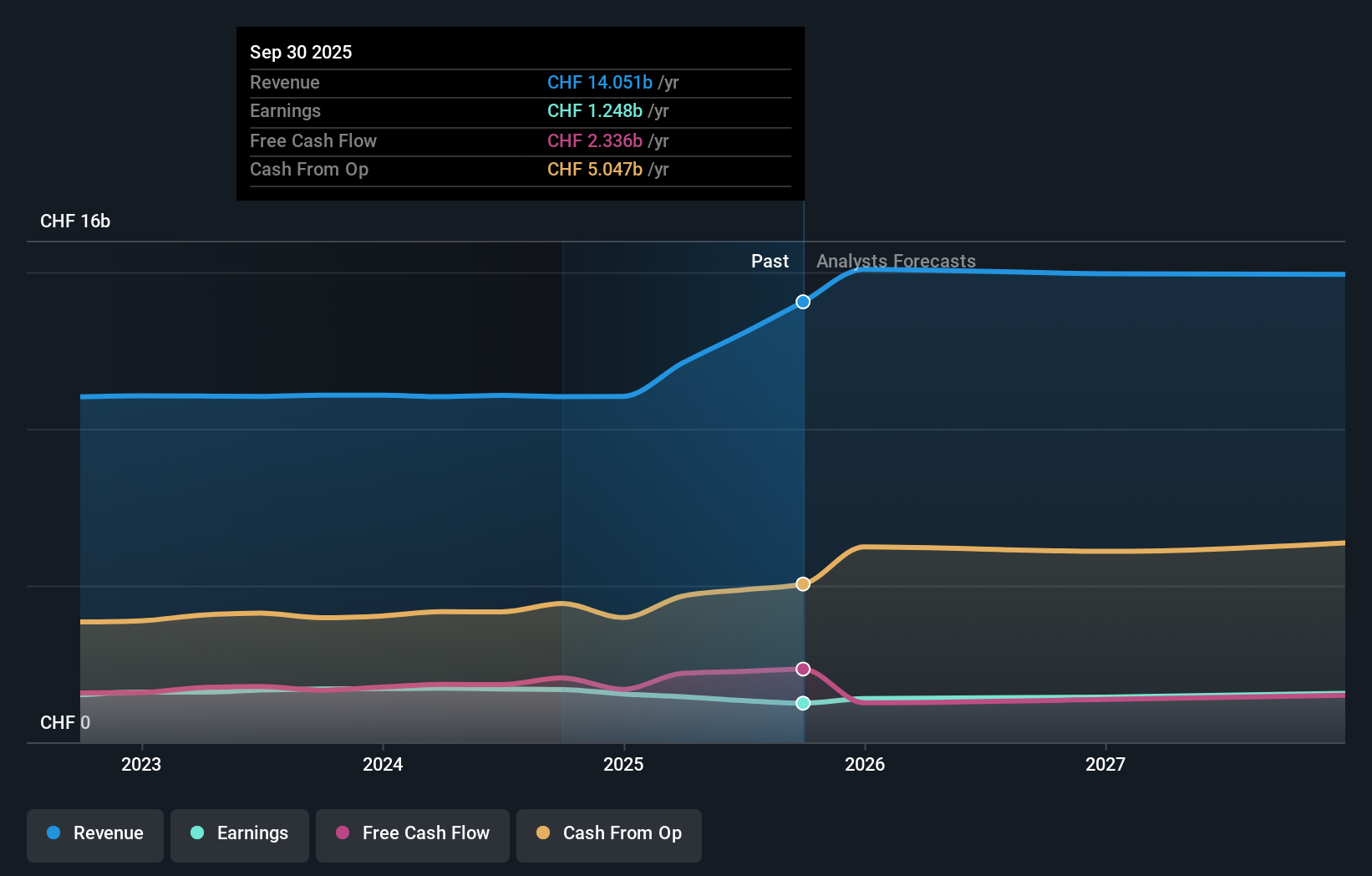Click the blue Revenue data point marker
1372x876 pixels.
coord(802,302)
